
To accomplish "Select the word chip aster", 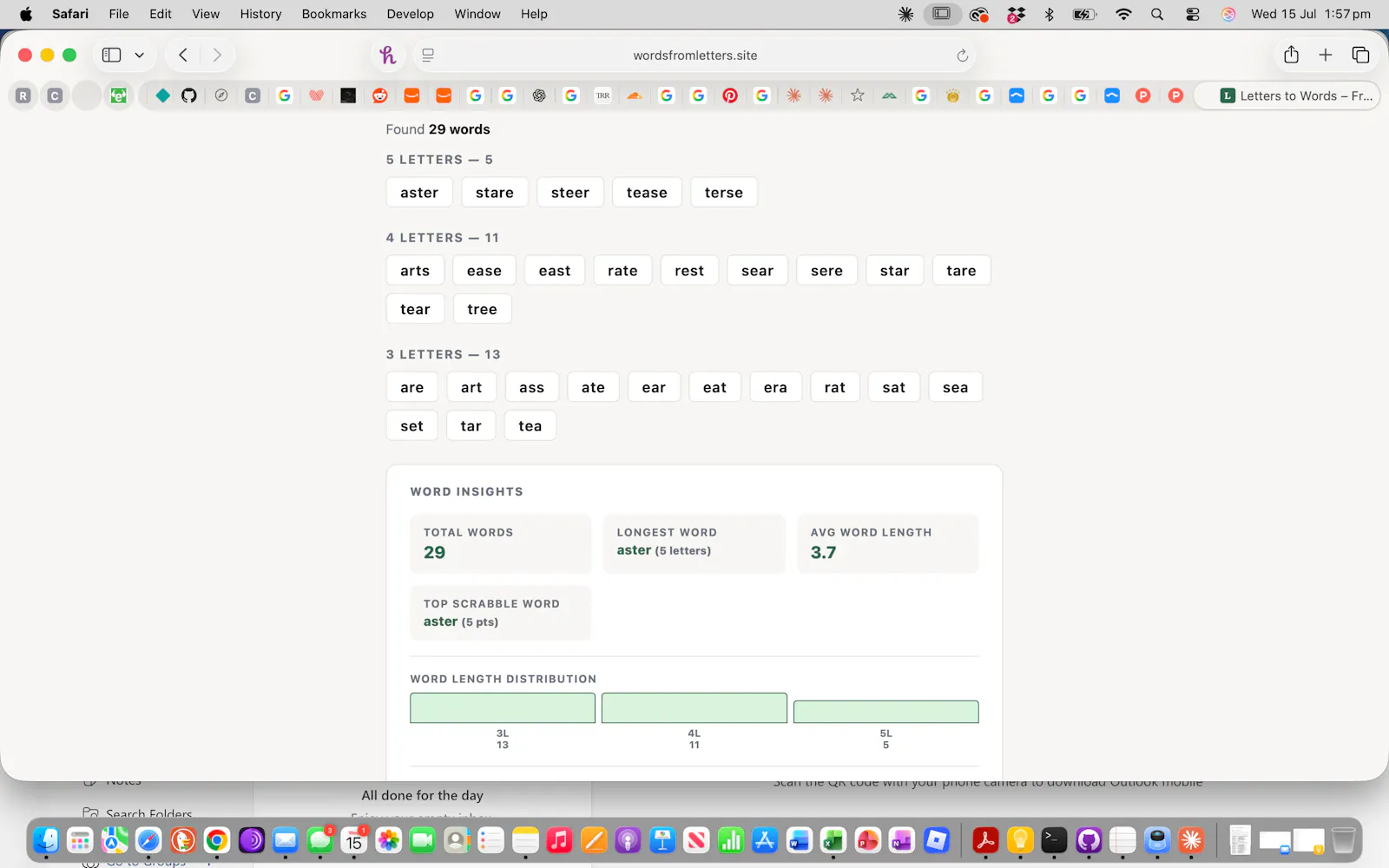I will tap(419, 193).
